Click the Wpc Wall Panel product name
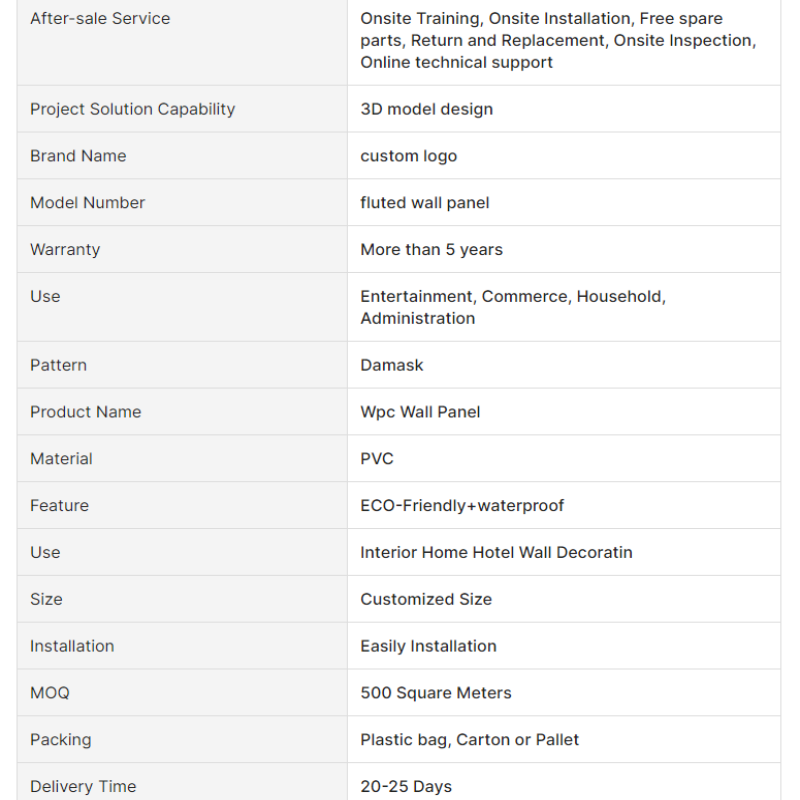The width and height of the screenshot is (800, 800). [420, 412]
